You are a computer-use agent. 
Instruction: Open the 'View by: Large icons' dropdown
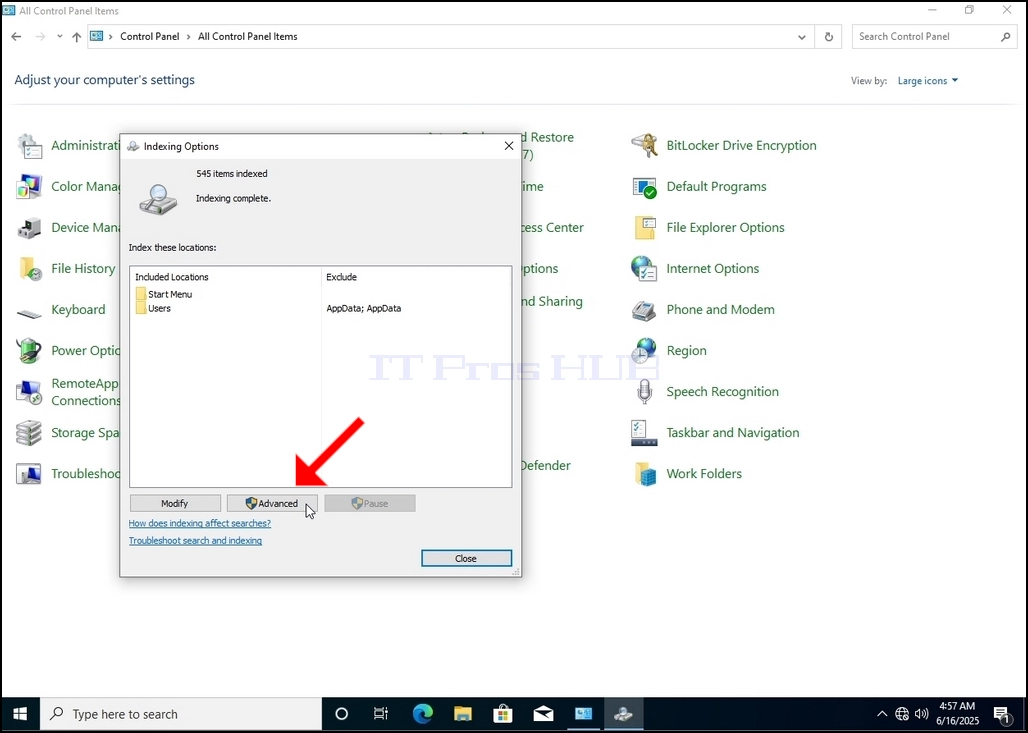pos(928,81)
